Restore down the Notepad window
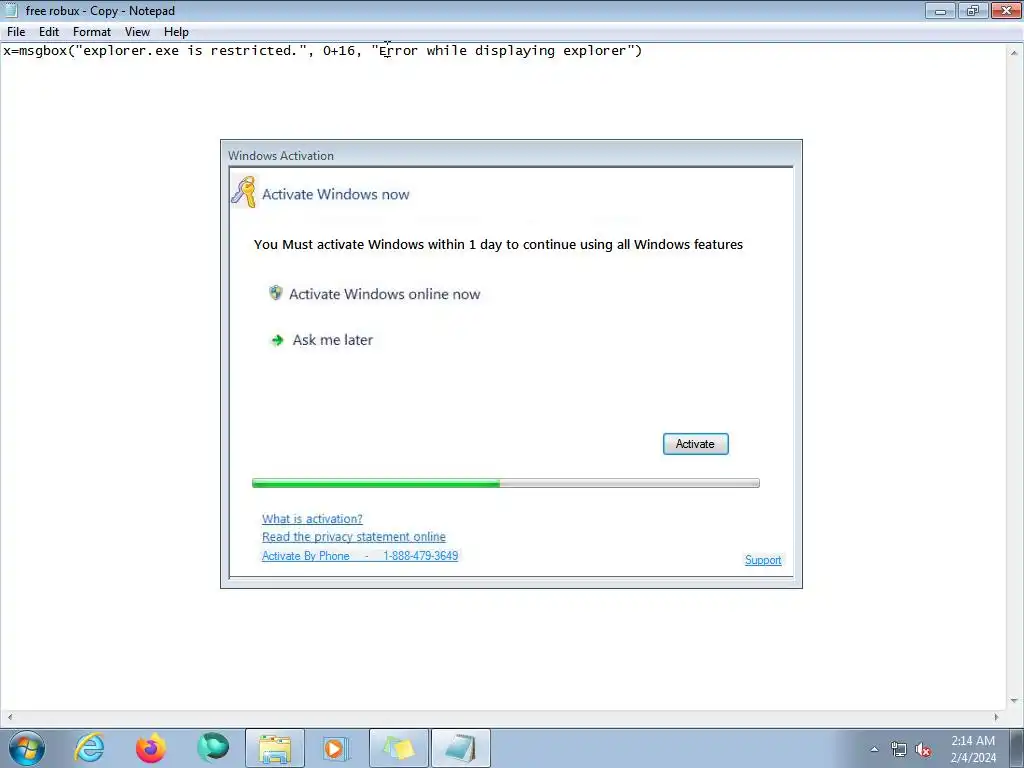 [x=973, y=10]
